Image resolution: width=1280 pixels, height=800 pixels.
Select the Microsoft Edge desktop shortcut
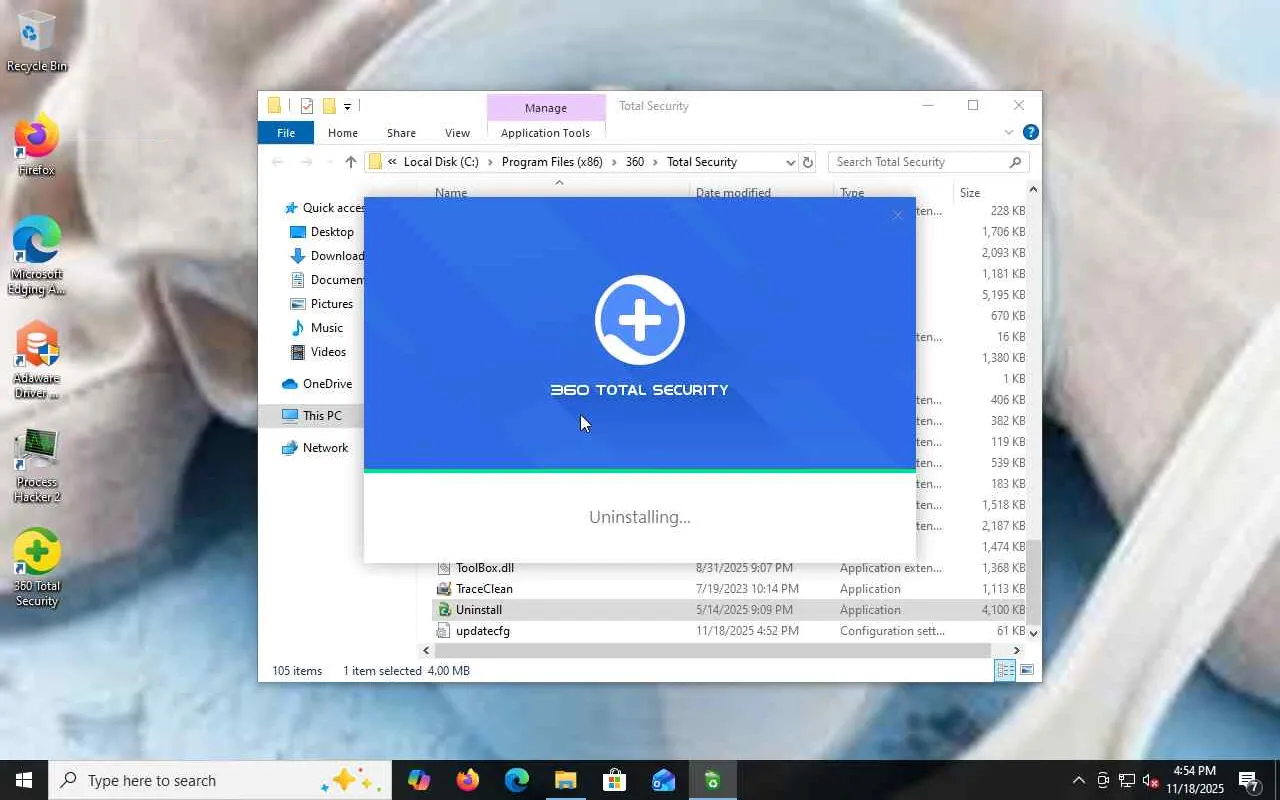click(37, 256)
